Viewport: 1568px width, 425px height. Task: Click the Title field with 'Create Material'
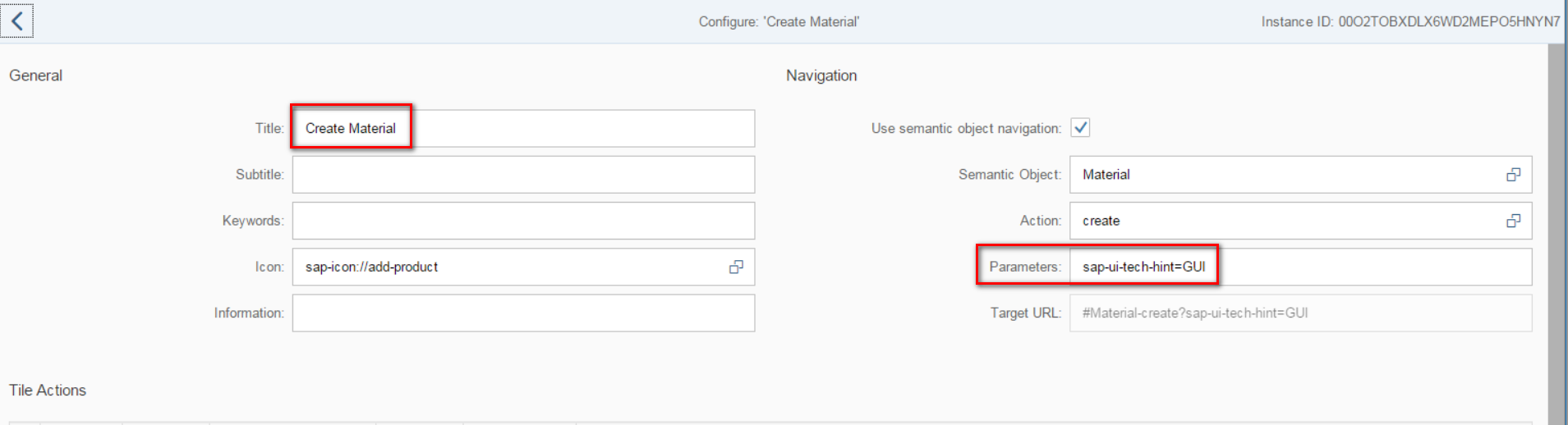(x=523, y=129)
